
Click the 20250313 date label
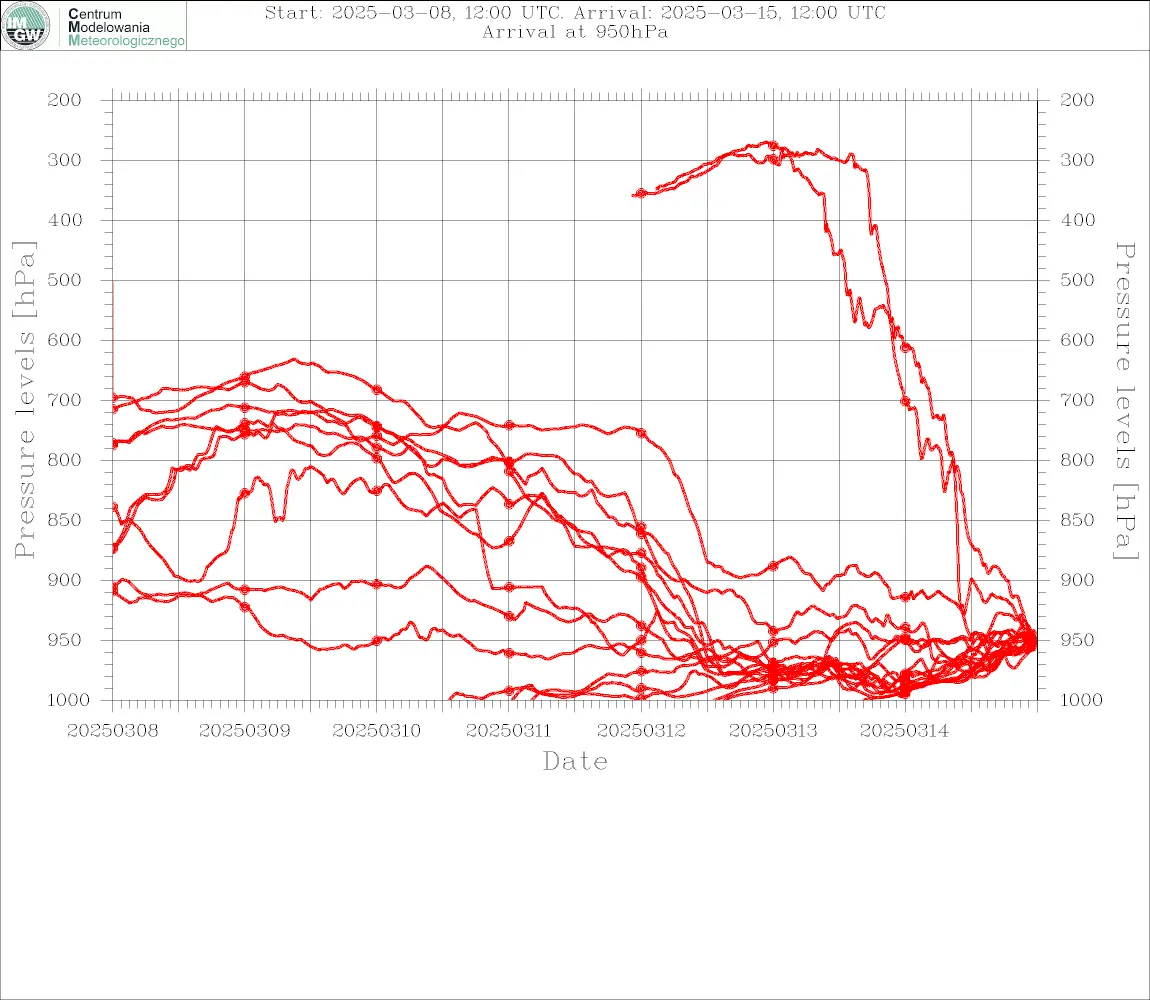(773, 731)
